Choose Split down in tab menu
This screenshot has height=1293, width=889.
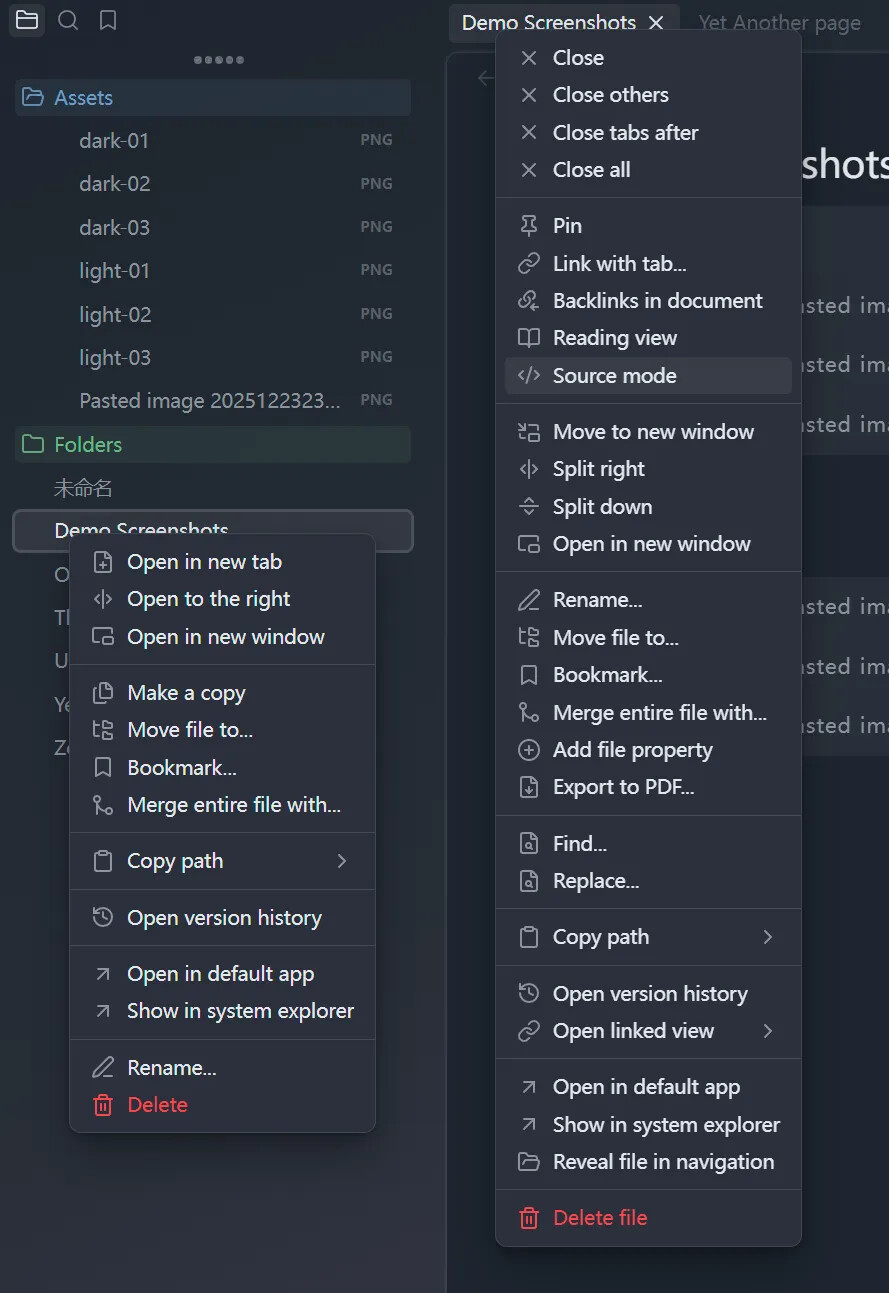[x=602, y=507]
